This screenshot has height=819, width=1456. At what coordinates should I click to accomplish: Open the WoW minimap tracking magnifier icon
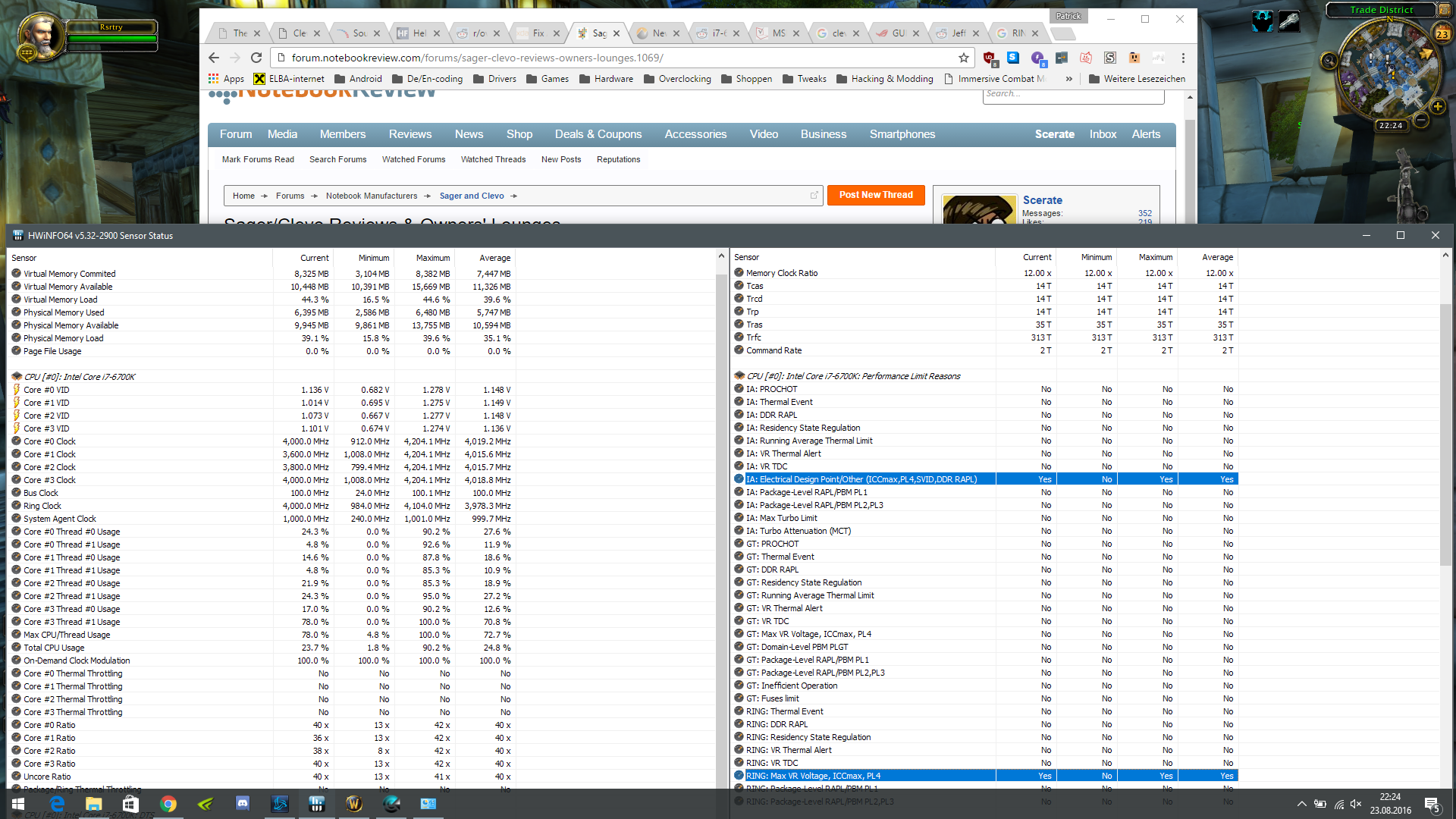coord(1329,61)
